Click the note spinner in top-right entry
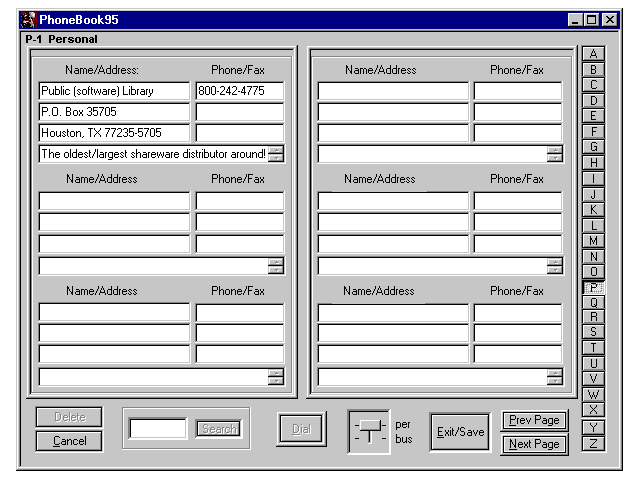The height and width of the screenshot is (480, 640). tap(555, 154)
